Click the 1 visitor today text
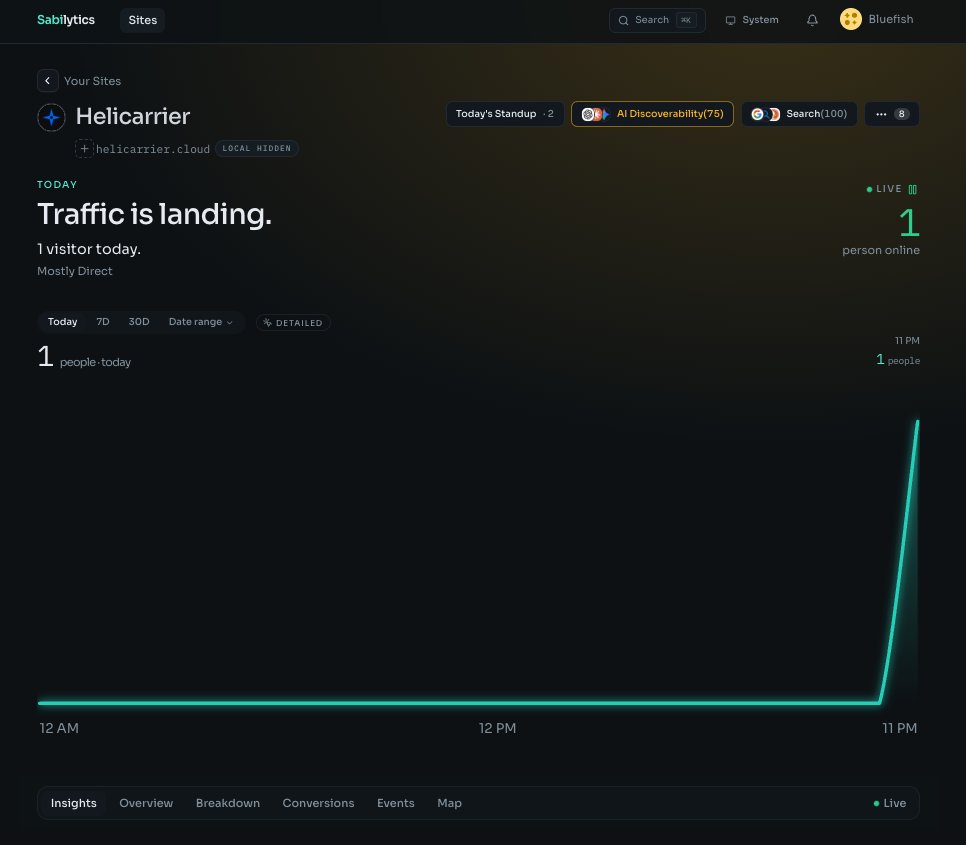The image size is (966, 845). pyautogui.click(x=89, y=249)
